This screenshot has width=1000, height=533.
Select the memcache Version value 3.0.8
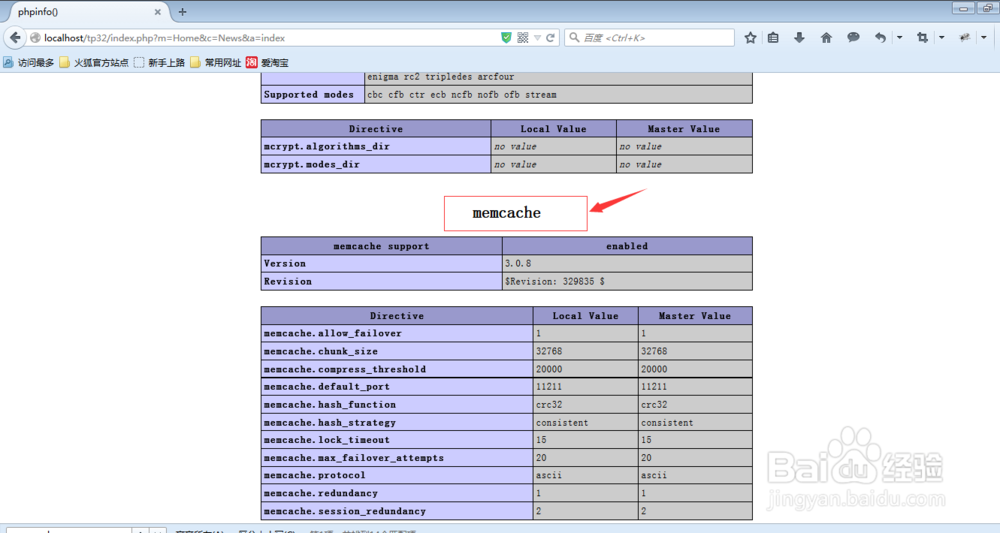[518, 263]
